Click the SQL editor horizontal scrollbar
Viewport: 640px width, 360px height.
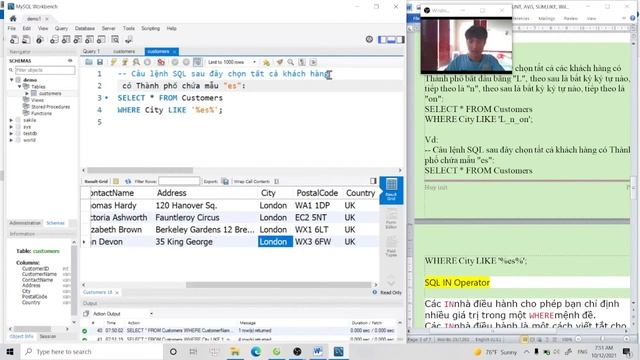(x=140, y=170)
